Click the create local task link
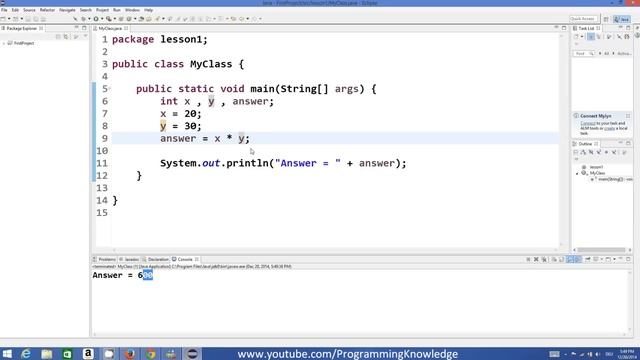This screenshot has height=360, width=640. 609,128
